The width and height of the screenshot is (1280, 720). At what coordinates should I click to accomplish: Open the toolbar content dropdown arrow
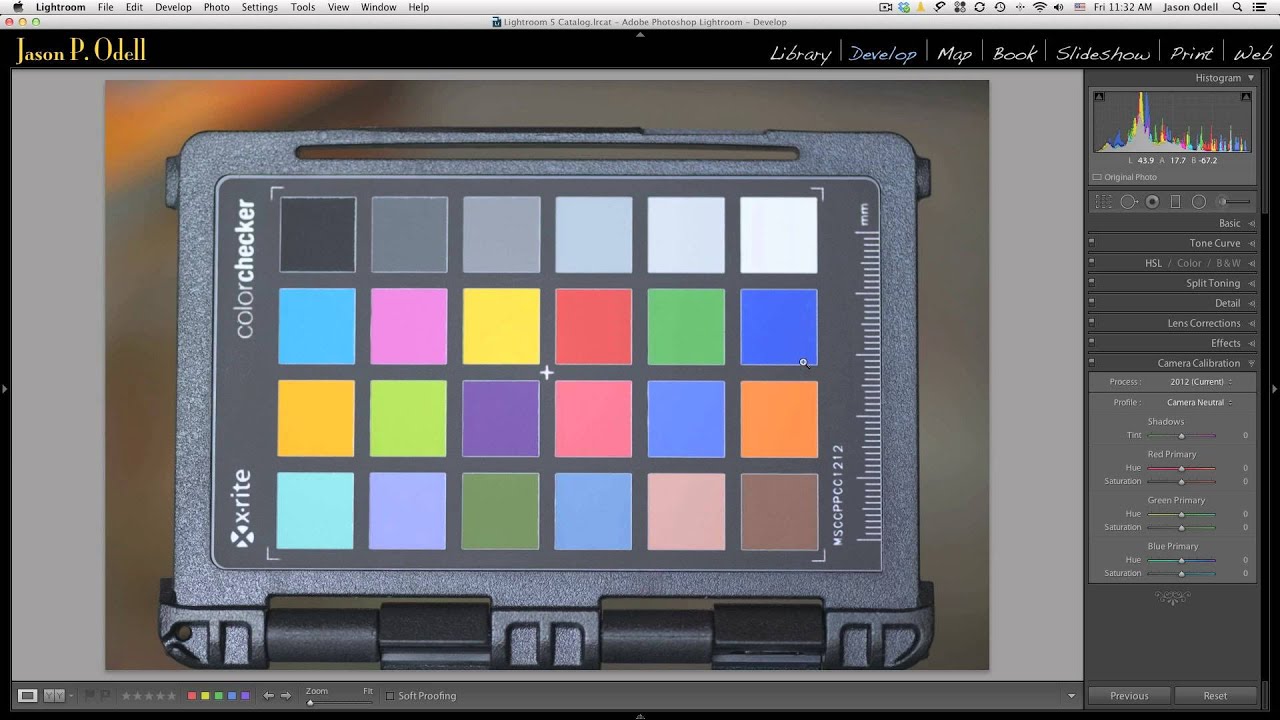[1071, 696]
